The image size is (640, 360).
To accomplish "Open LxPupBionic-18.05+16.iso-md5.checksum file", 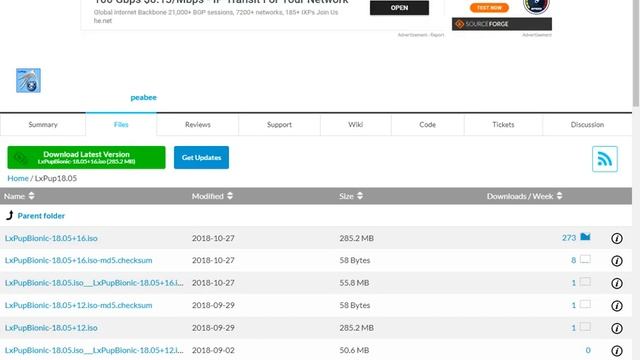I will [x=78, y=260].
